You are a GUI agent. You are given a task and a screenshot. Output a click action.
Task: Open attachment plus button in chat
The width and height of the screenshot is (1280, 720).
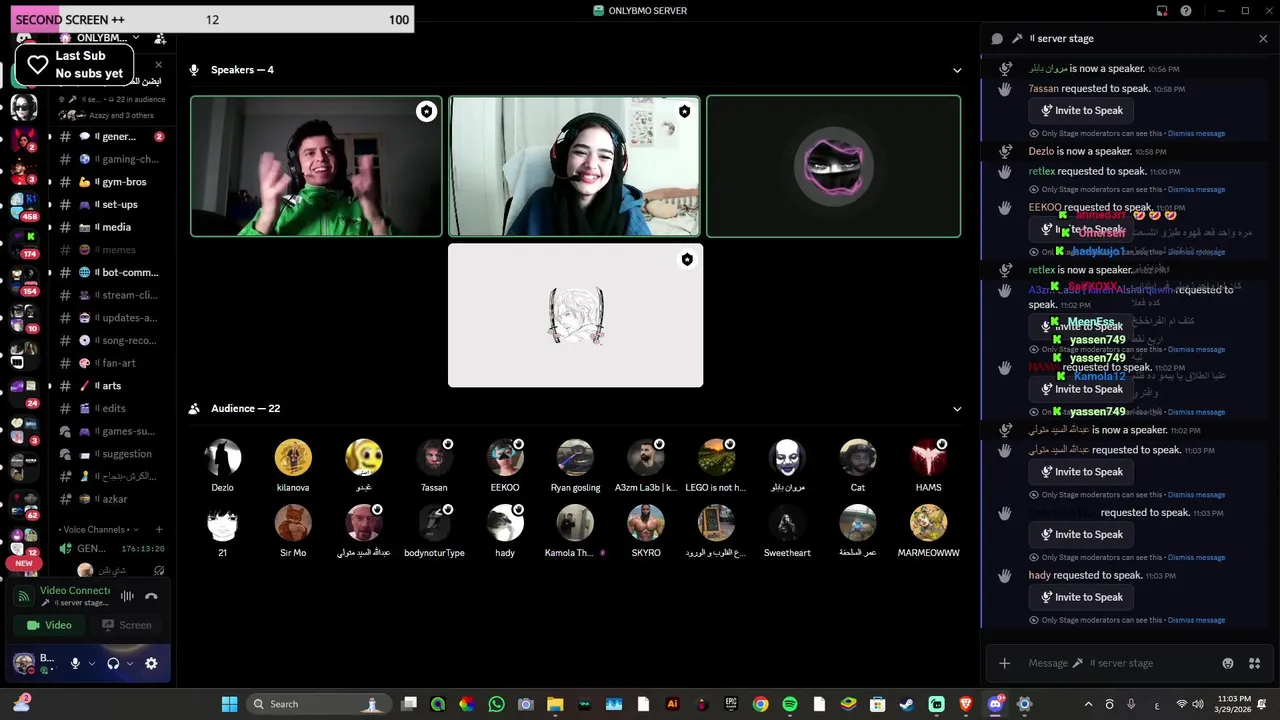(1005, 663)
